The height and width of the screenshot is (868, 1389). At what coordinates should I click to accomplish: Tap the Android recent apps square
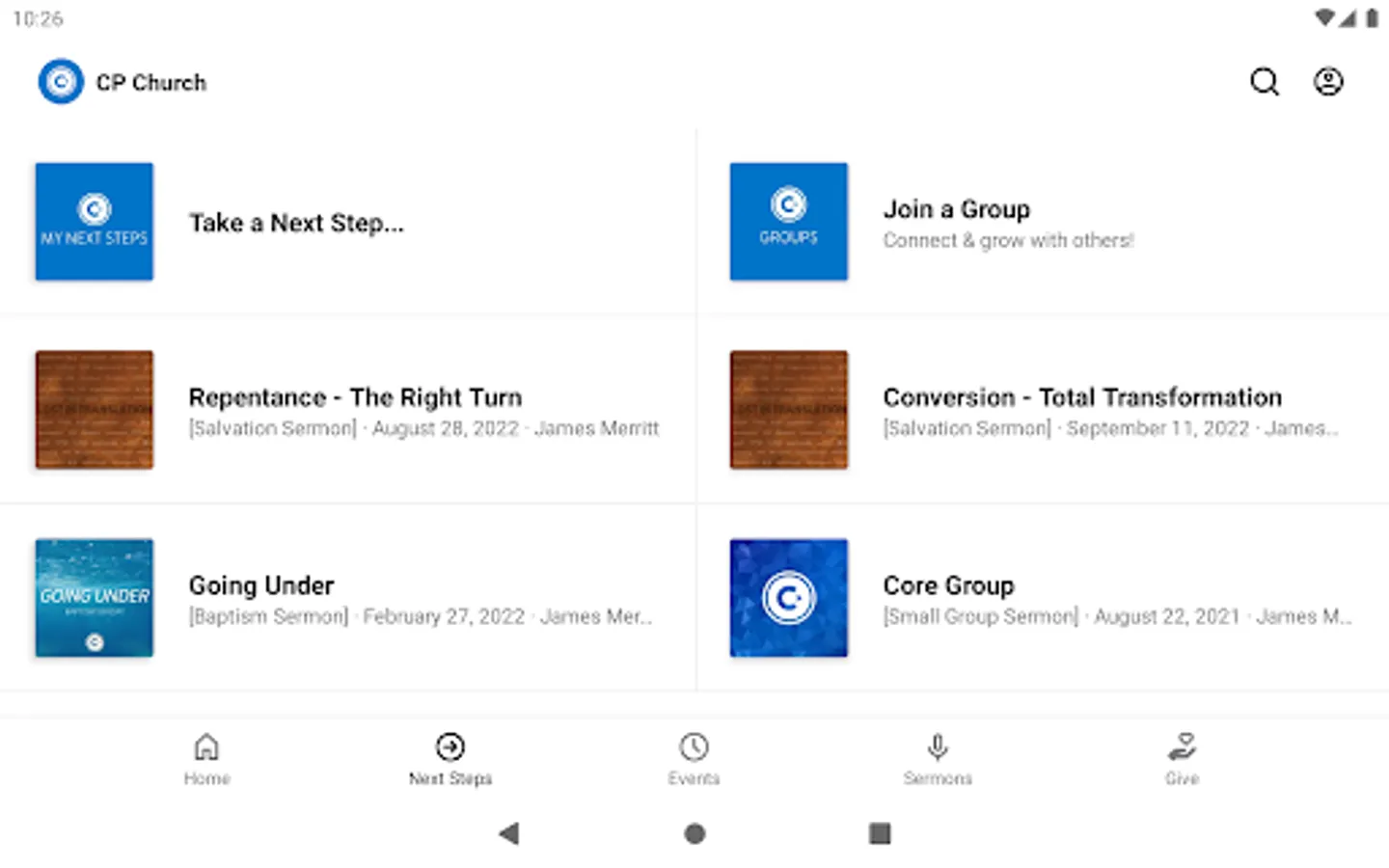(x=880, y=833)
